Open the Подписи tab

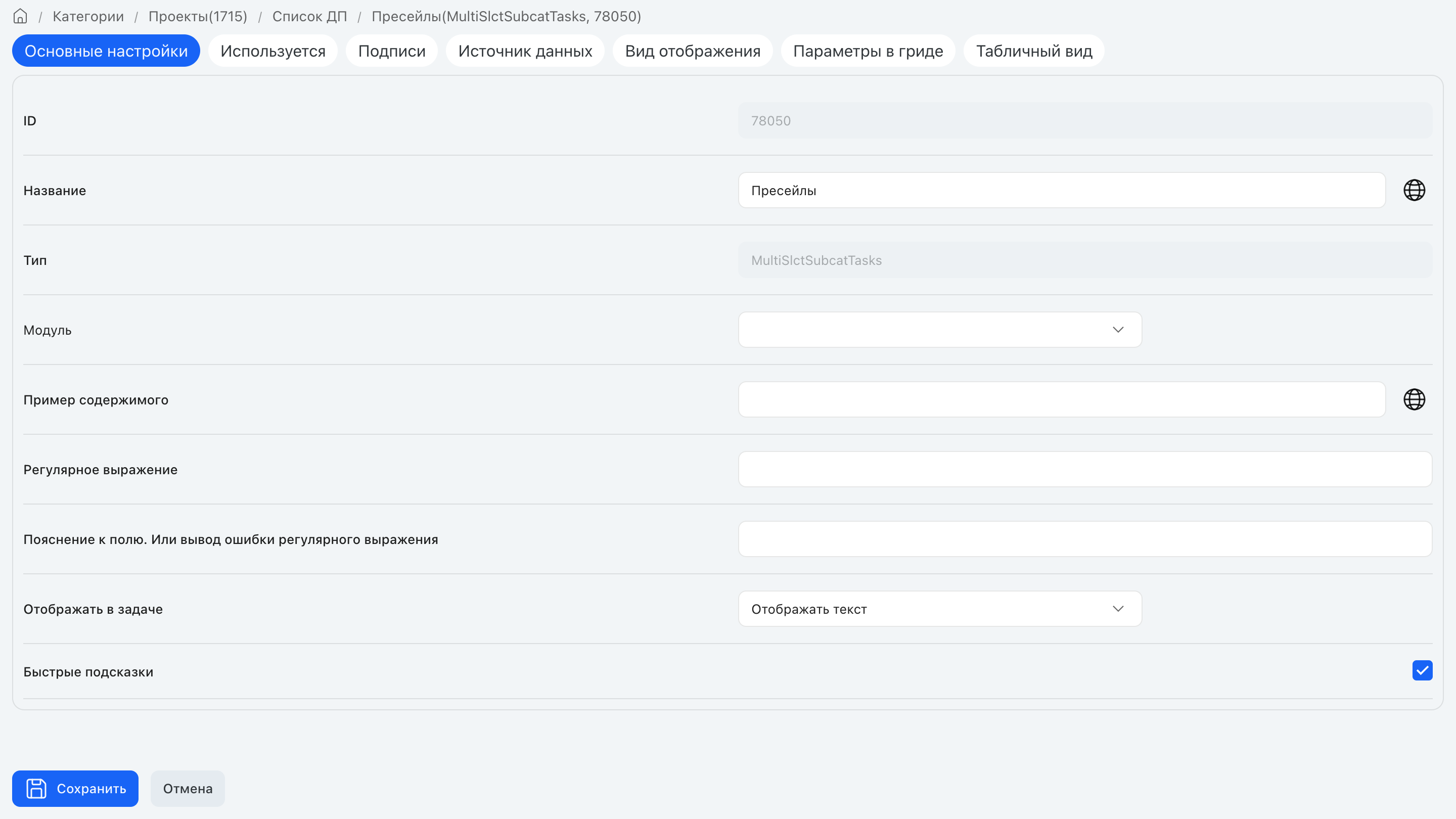tap(392, 51)
